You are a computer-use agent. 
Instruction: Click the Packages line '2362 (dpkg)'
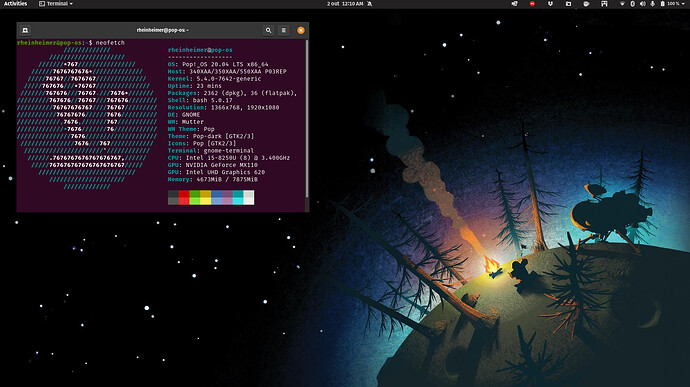pos(232,93)
